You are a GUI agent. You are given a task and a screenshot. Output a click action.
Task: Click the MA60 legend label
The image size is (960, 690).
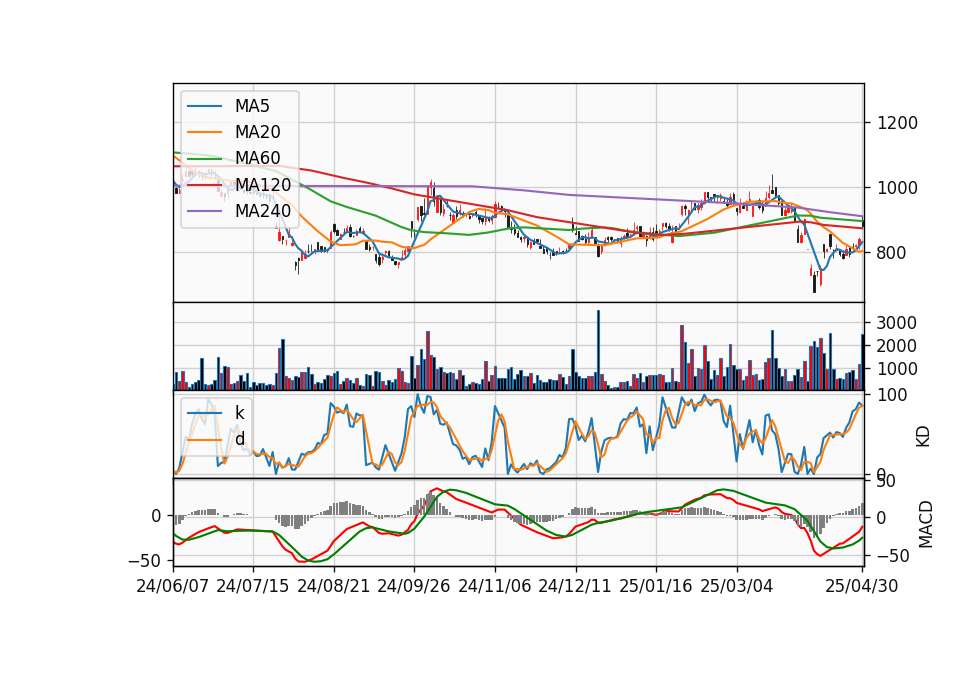point(257,158)
